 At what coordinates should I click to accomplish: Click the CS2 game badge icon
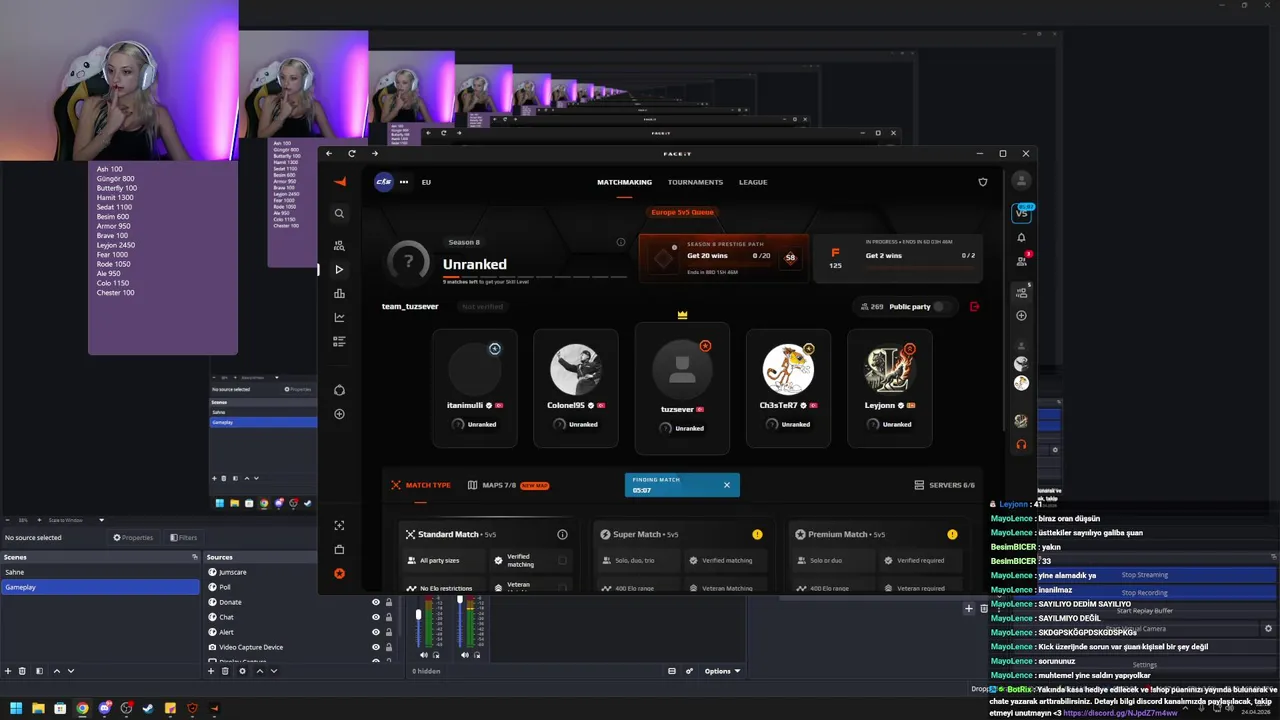pos(384,182)
